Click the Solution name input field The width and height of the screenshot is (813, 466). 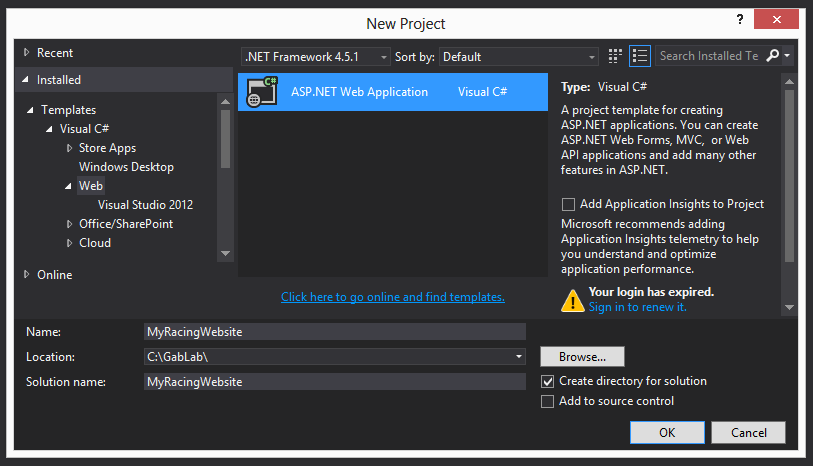coord(335,382)
